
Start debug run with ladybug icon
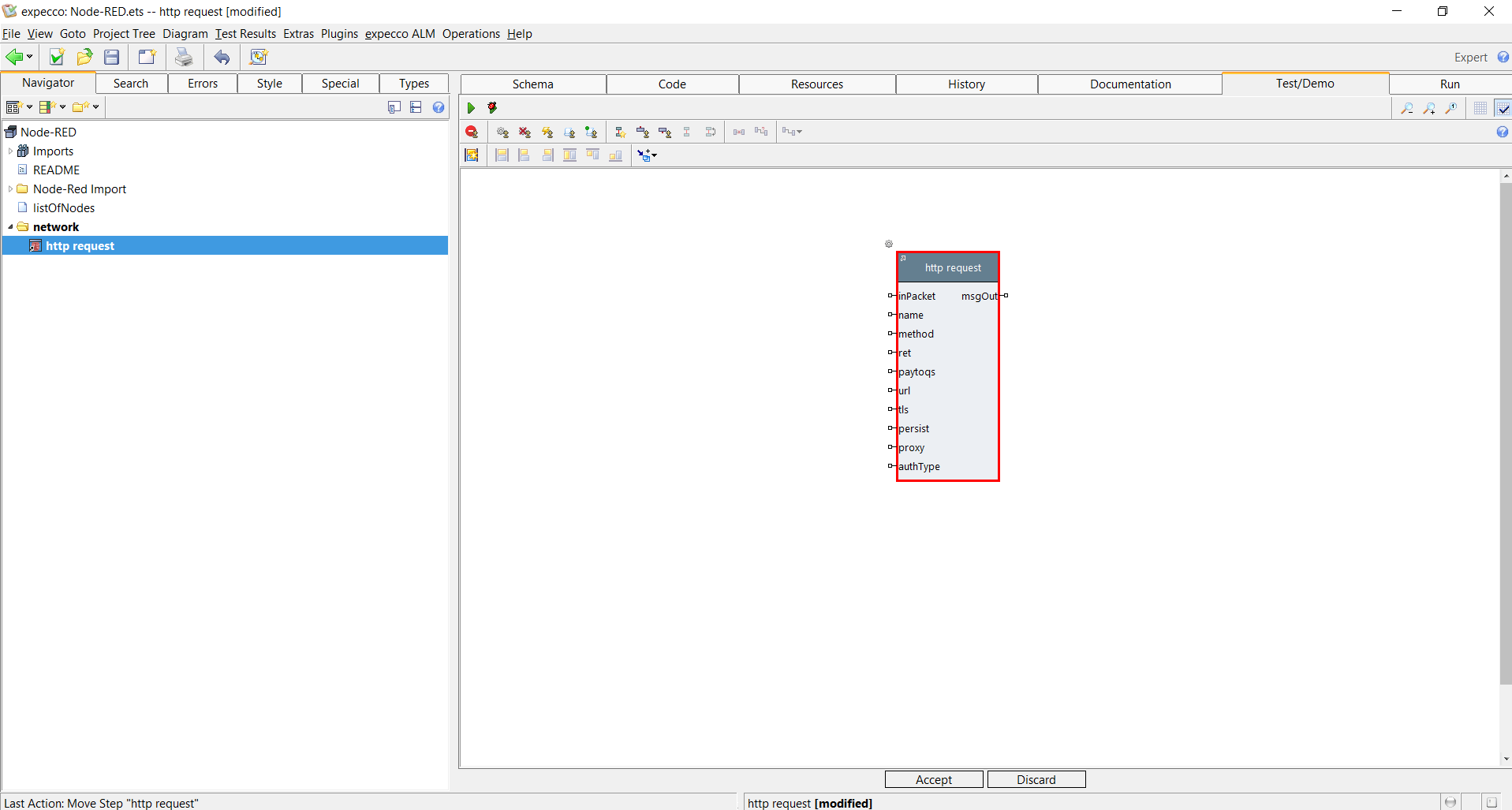point(492,108)
